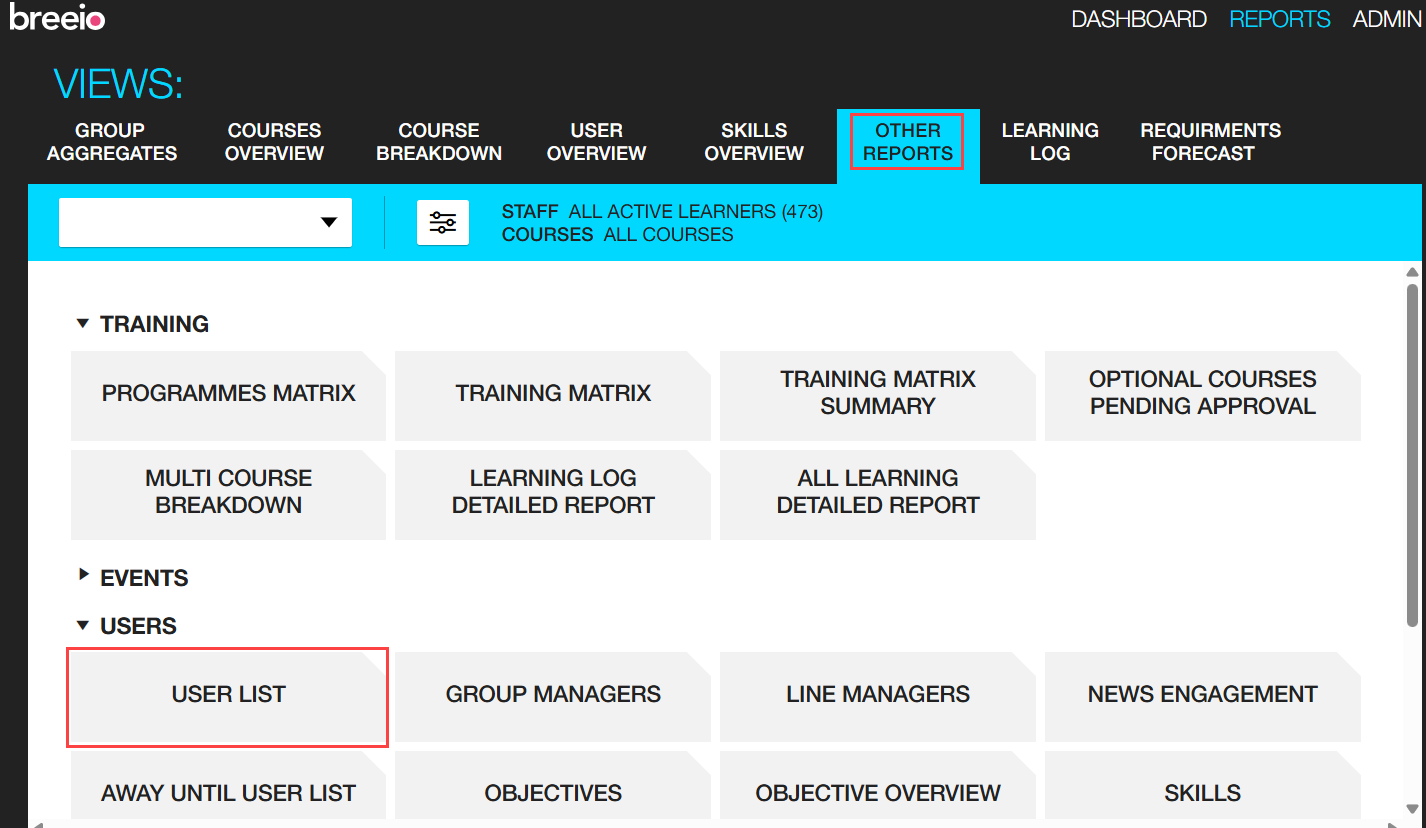Open the News Engagement report

(x=1202, y=695)
